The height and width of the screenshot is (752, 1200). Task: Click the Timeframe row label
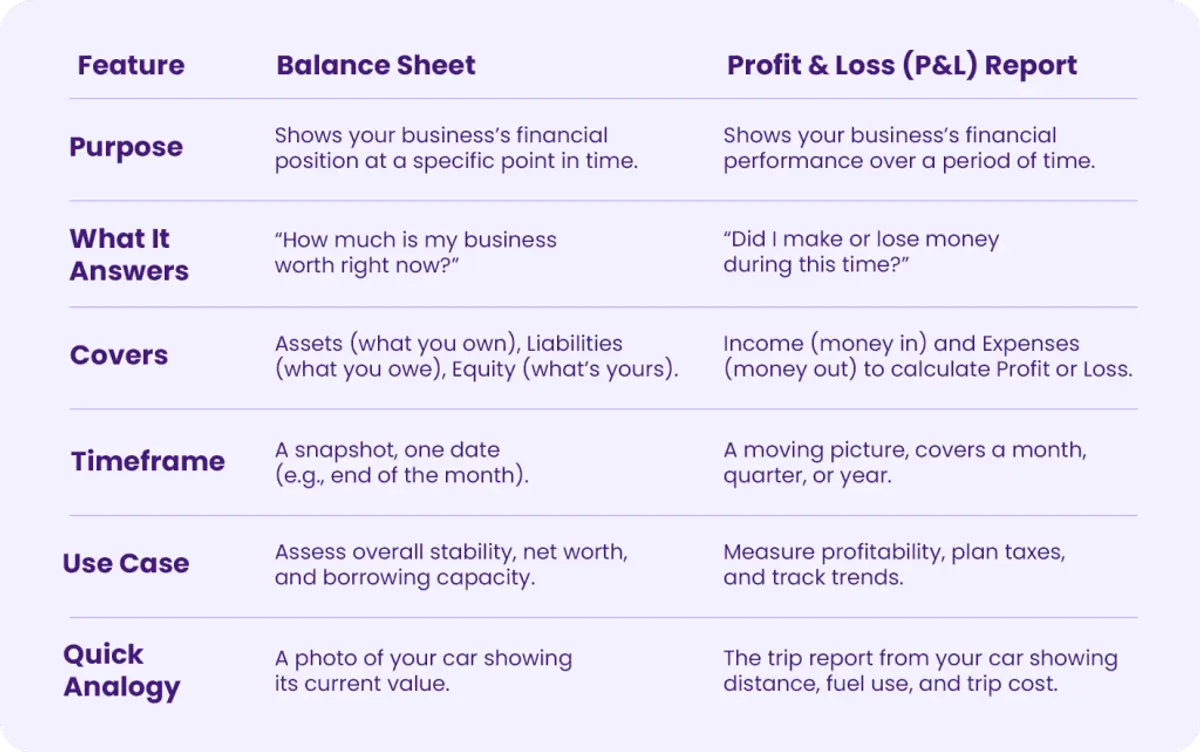coord(148,461)
